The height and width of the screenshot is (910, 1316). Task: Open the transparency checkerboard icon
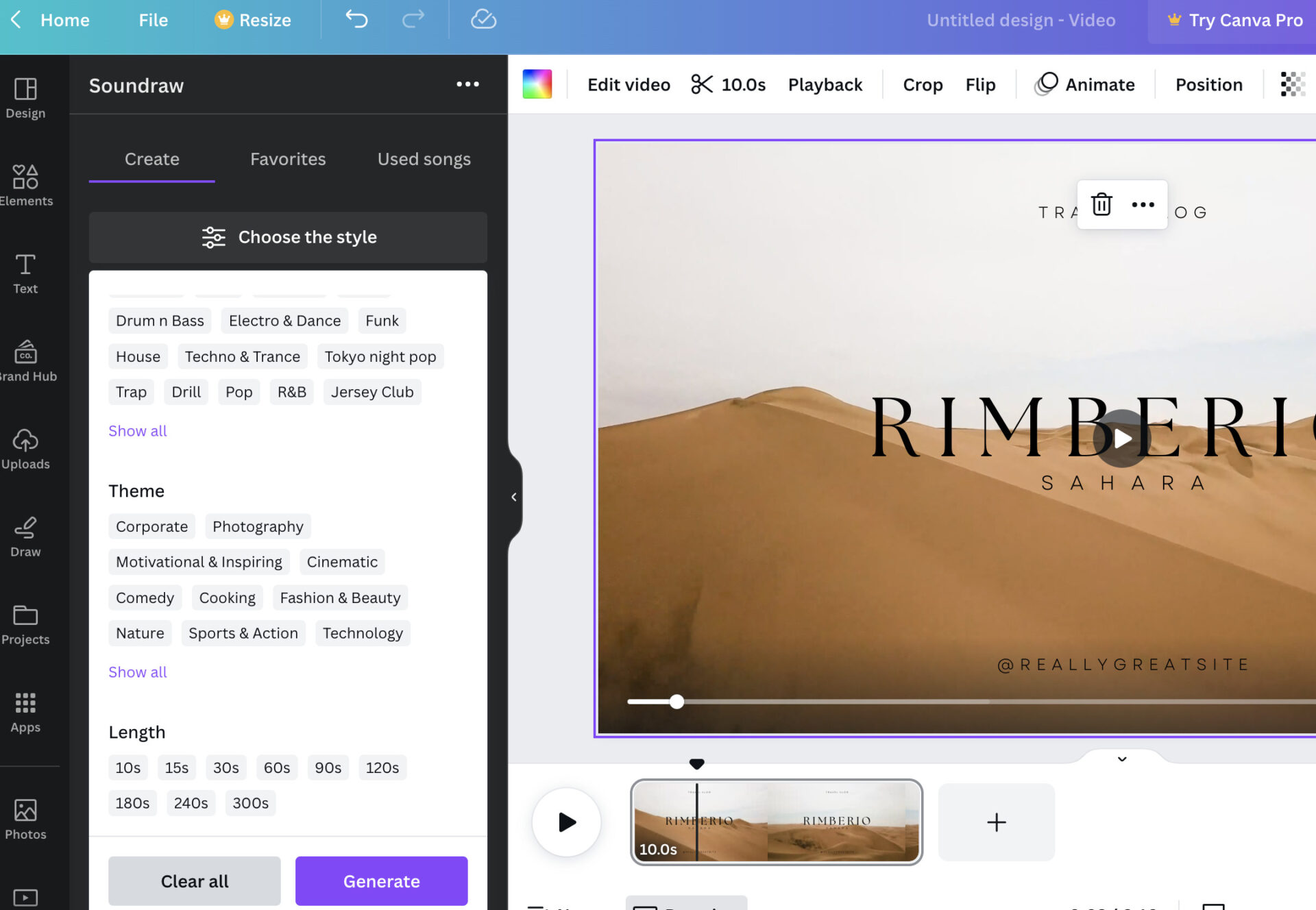pyautogui.click(x=1293, y=84)
